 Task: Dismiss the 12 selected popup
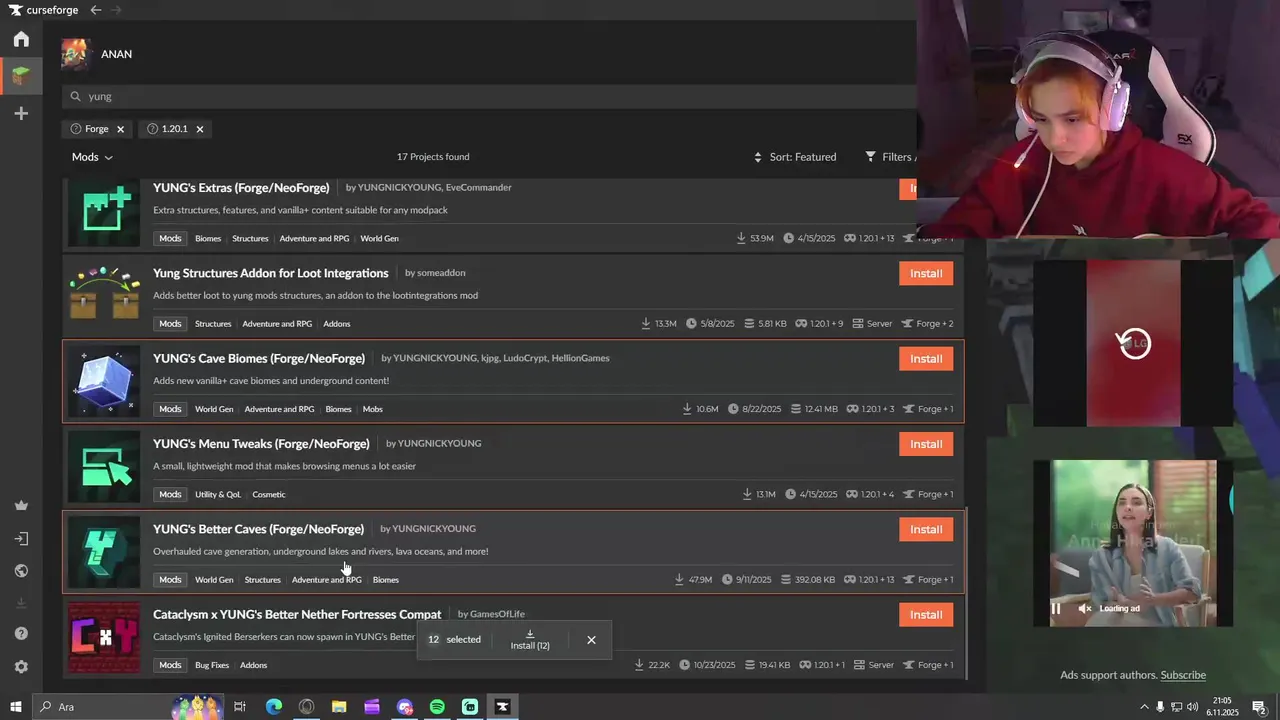tap(591, 640)
